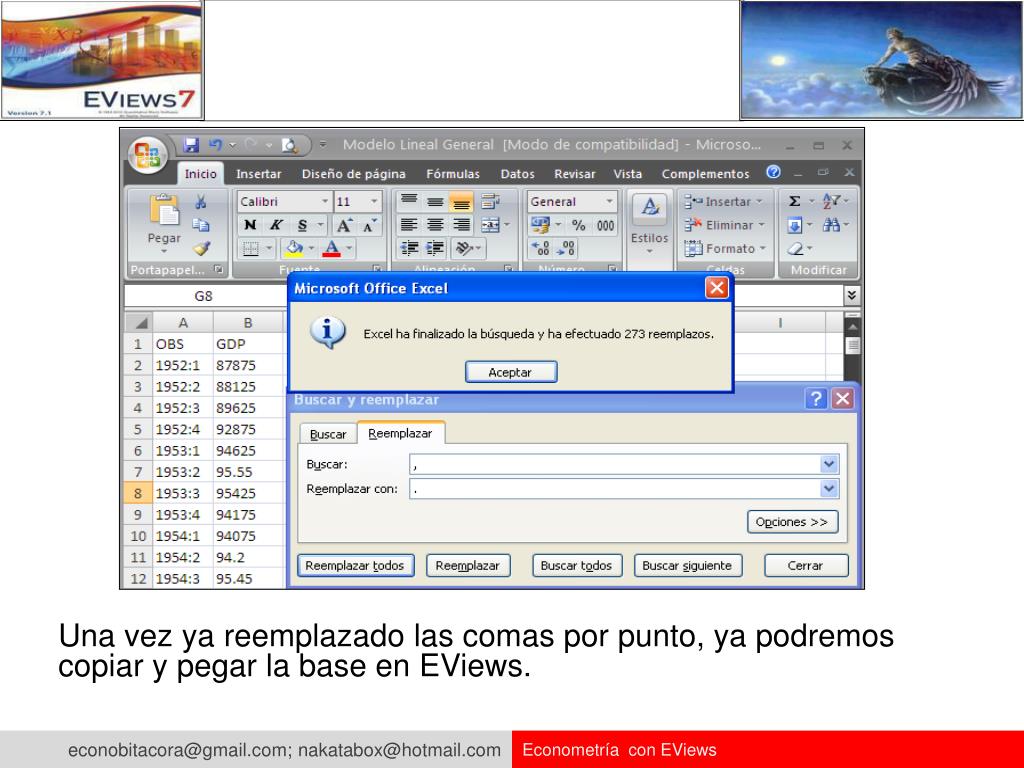The width and height of the screenshot is (1024, 768).
Task: Click the Buscar todos button
Action: pyautogui.click(x=577, y=566)
